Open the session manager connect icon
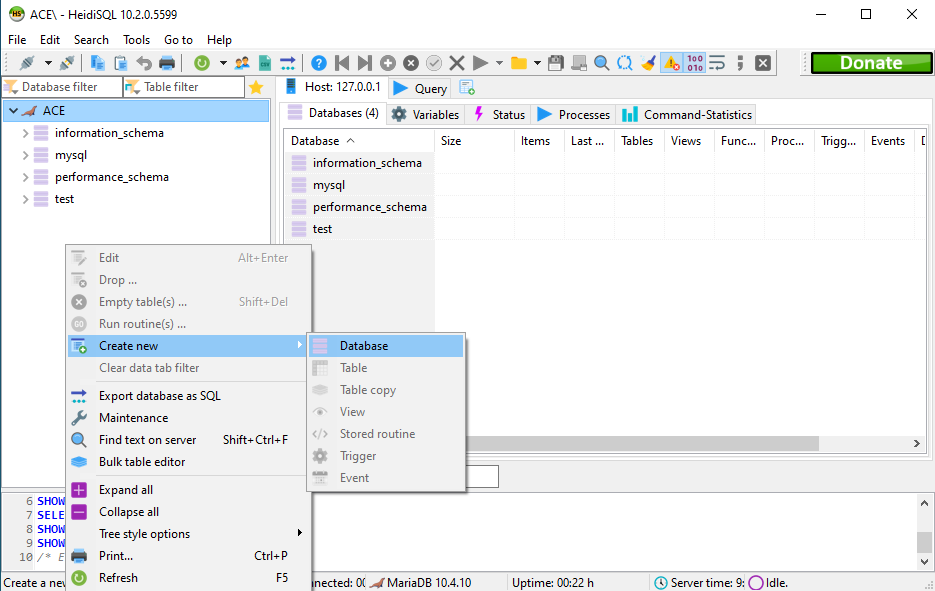Image resolution: width=935 pixels, height=591 pixels. click(27, 63)
